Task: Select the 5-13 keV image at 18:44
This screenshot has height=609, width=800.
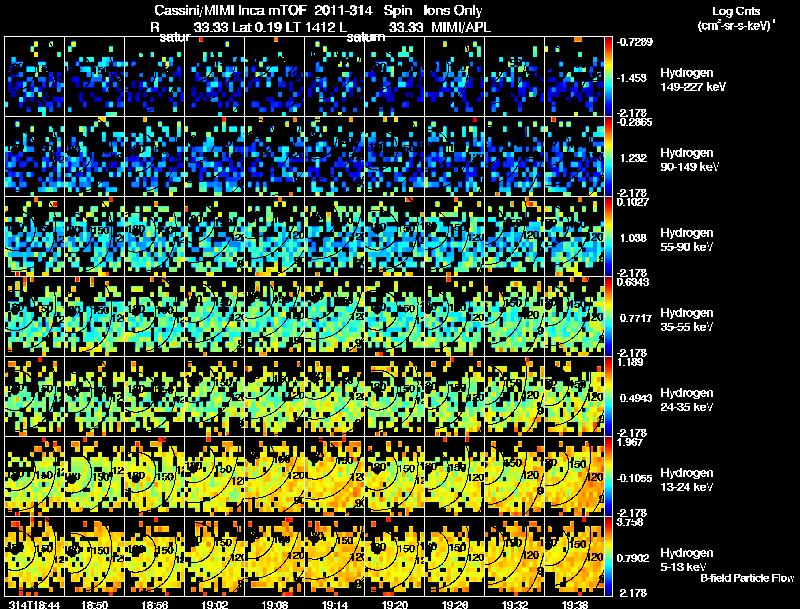Action: 35,557
